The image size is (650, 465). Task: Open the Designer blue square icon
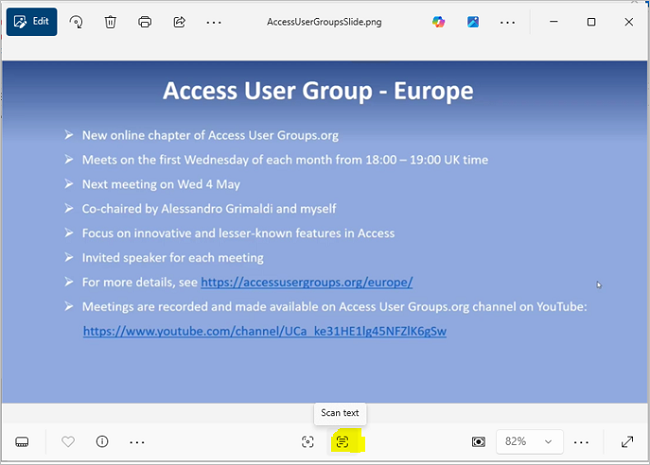tap(473, 22)
